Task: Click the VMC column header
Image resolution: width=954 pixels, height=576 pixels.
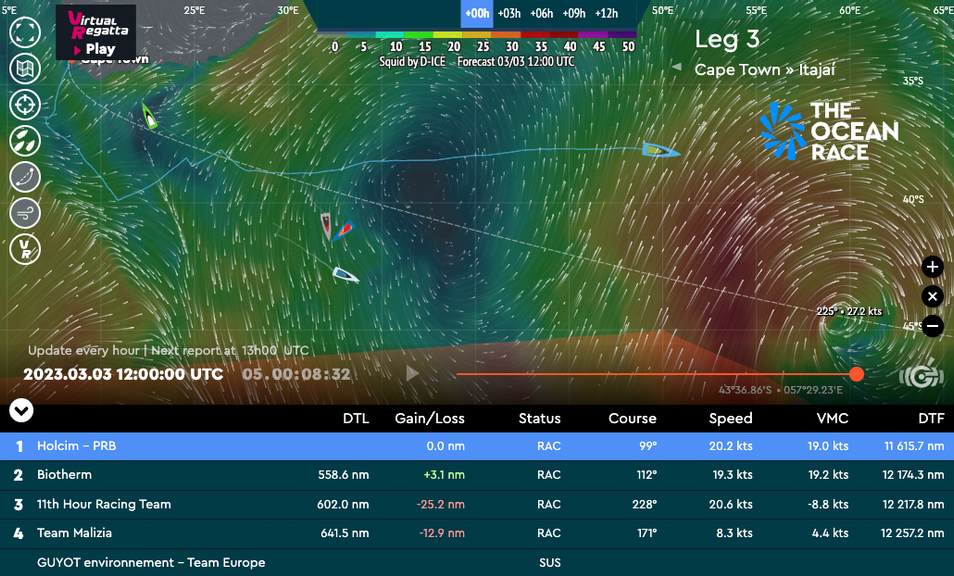Action: [x=832, y=418]
